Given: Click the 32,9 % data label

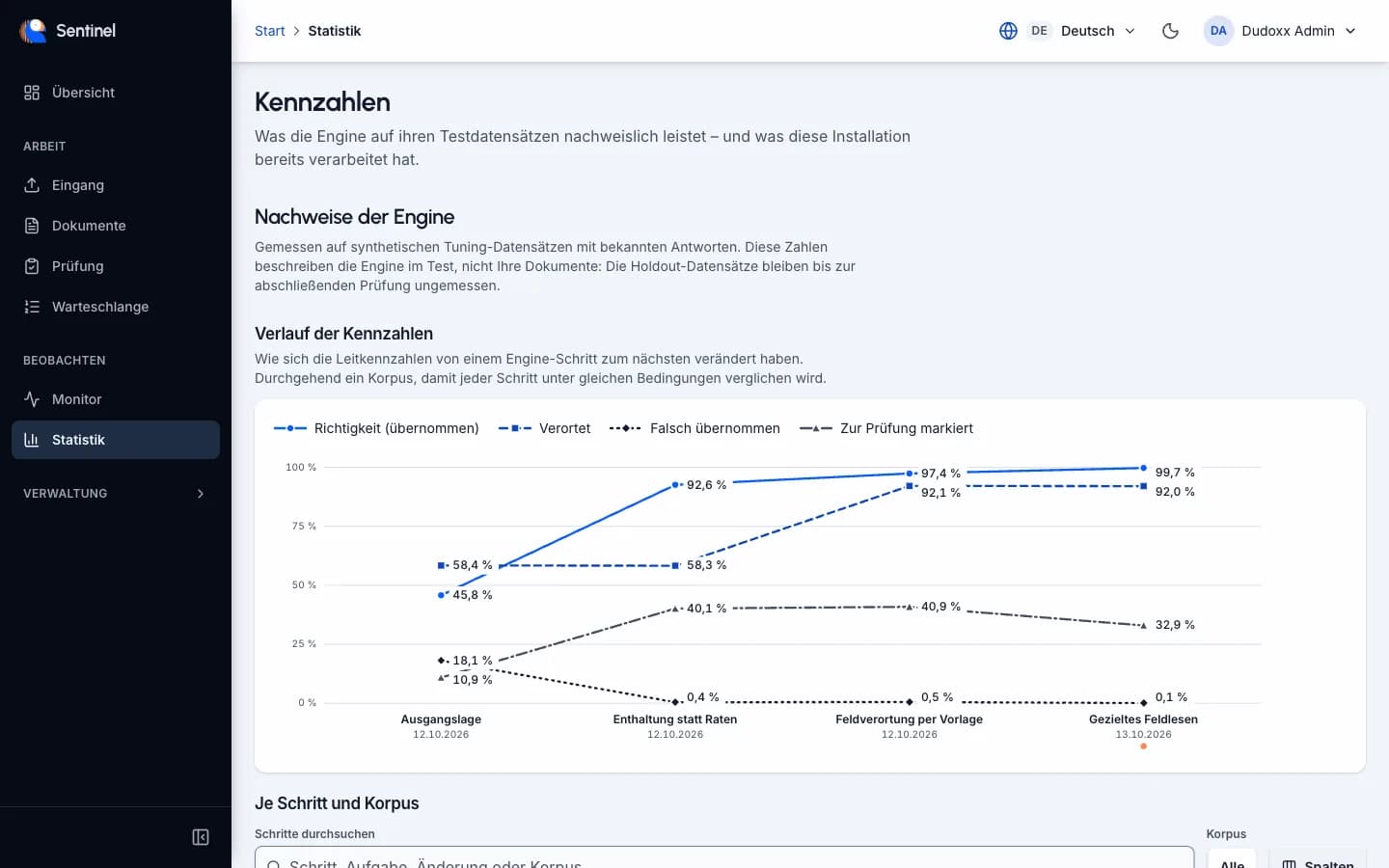Looking at the screenshot, I should 1175,625.
